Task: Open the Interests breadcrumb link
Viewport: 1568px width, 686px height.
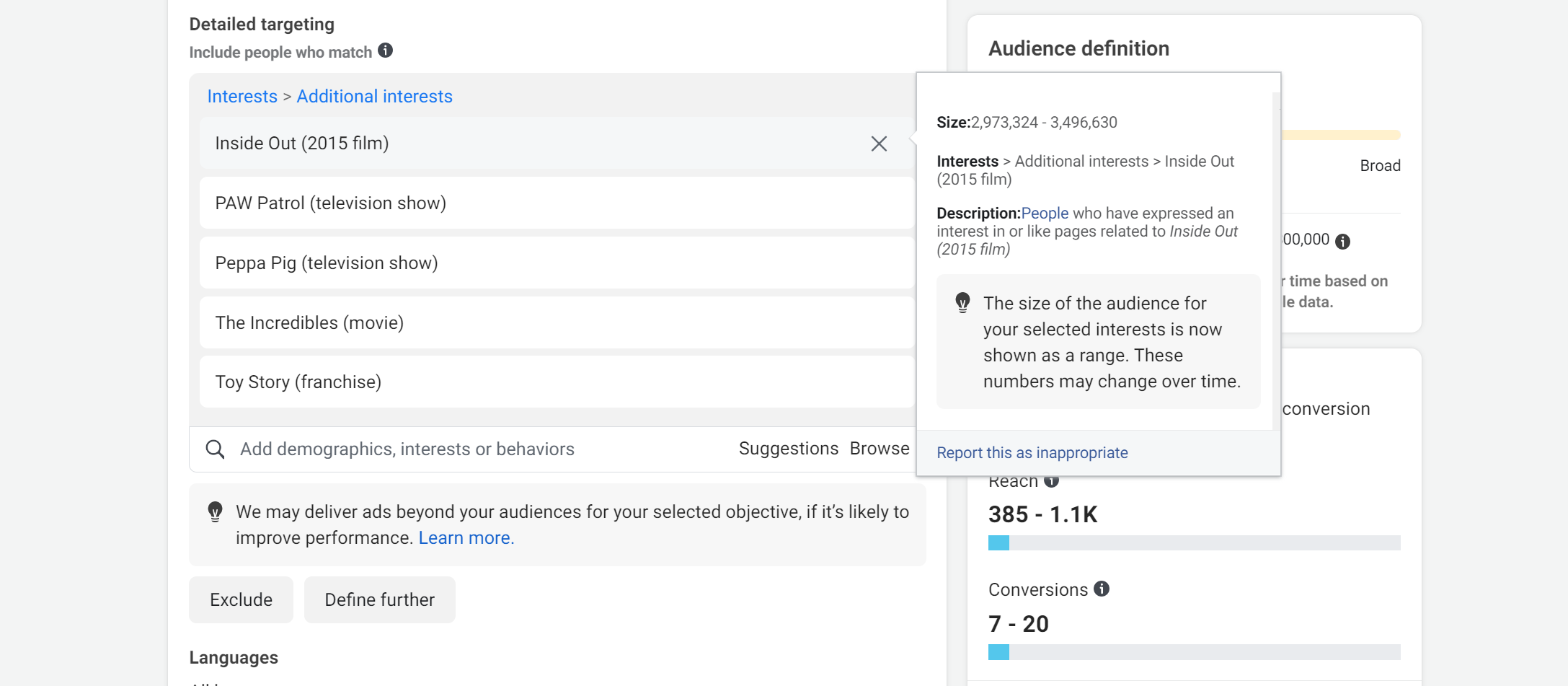Action: point(242,96)
